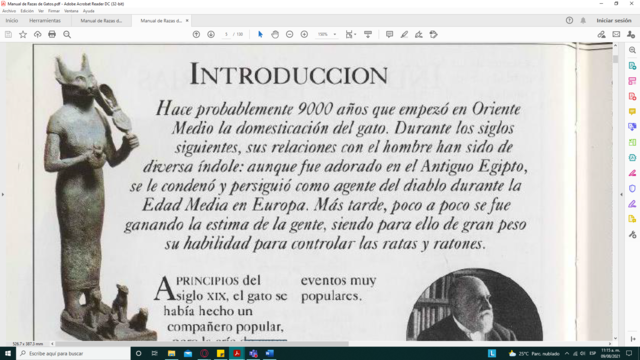
Task: Open the sign document tool
Action: [x=419, y=35]
